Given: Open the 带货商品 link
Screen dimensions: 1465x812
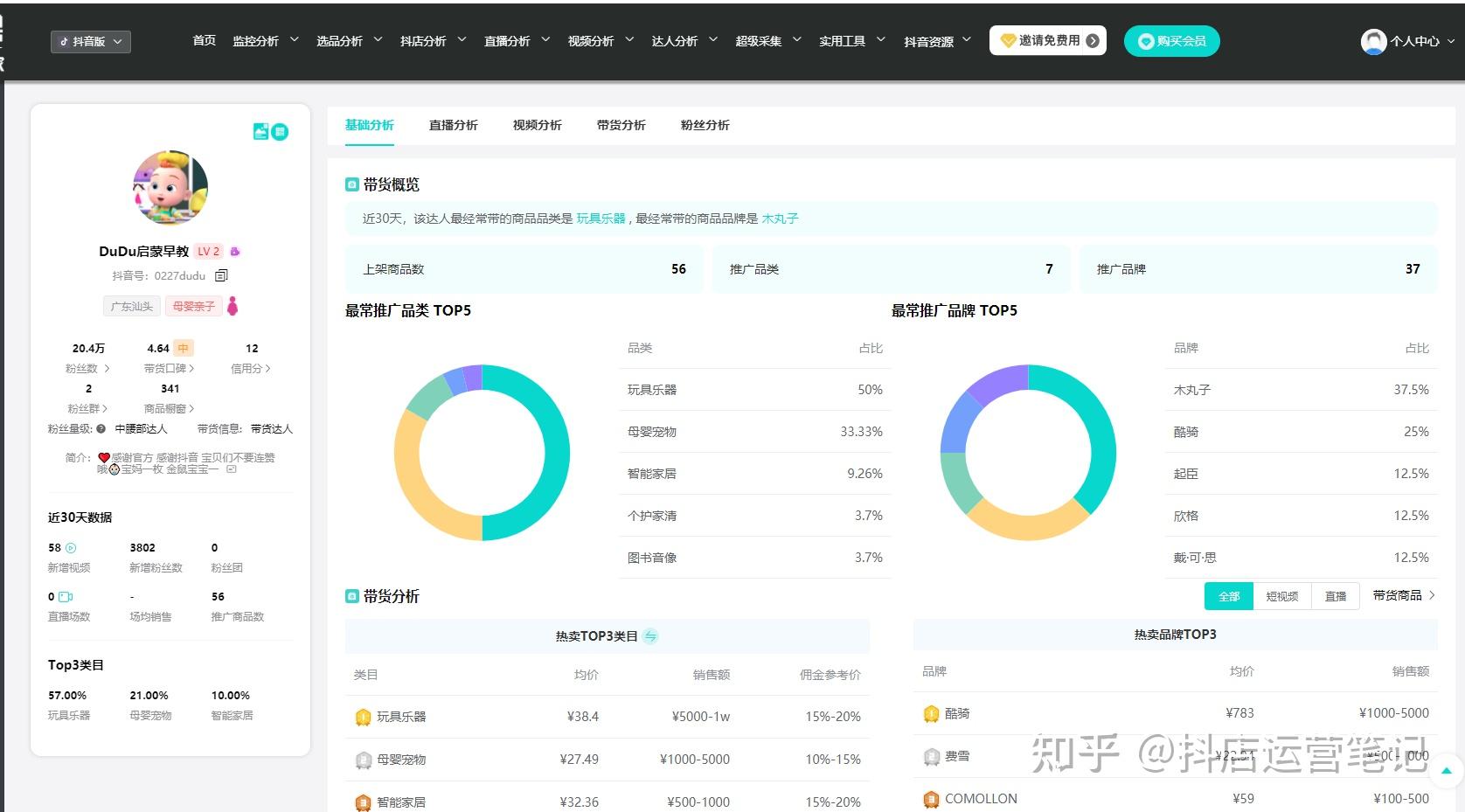Looking at the screenshot, I should [x=1403, y=595].
